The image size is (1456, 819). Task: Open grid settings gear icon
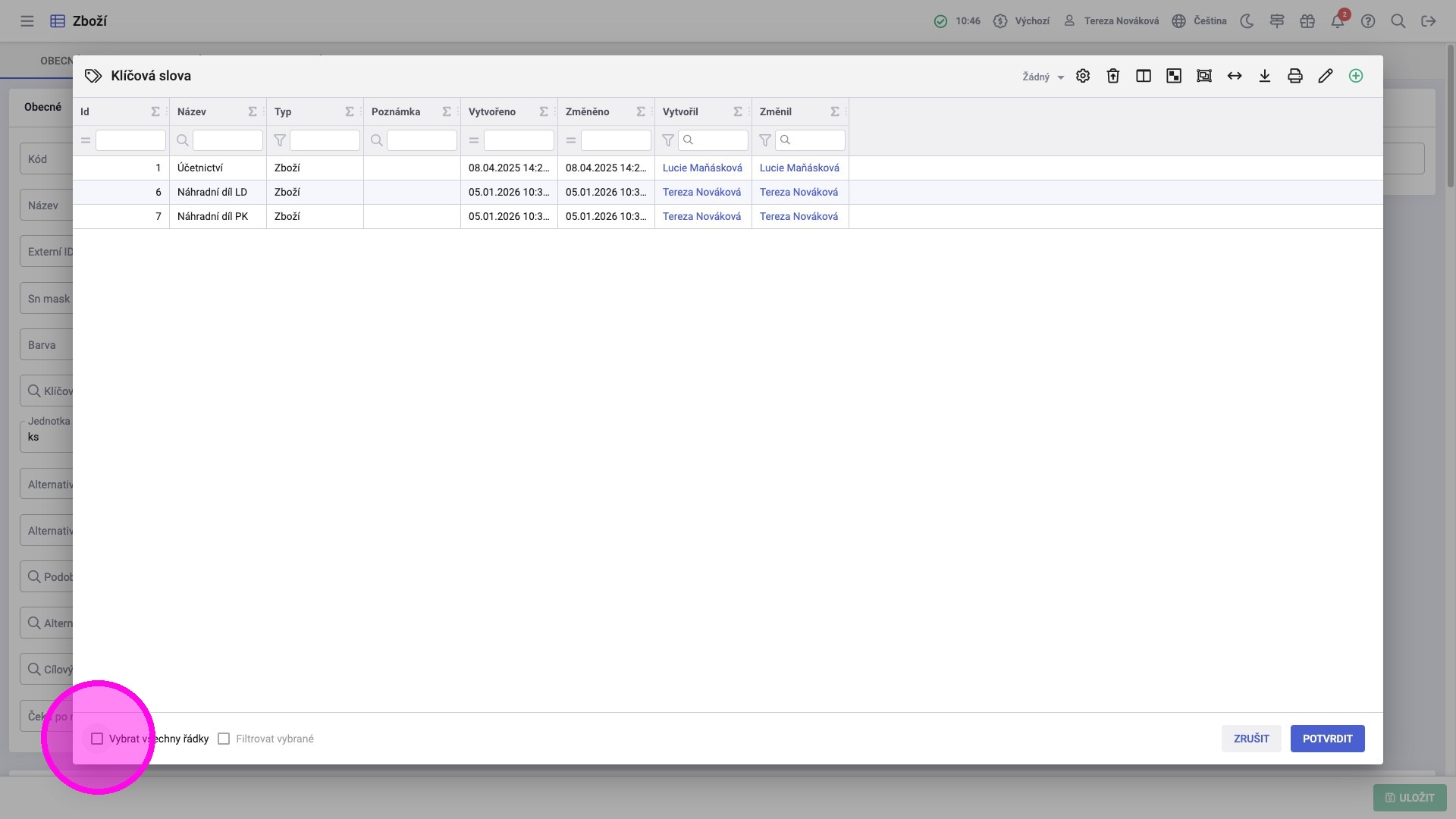click(1083, 76)
